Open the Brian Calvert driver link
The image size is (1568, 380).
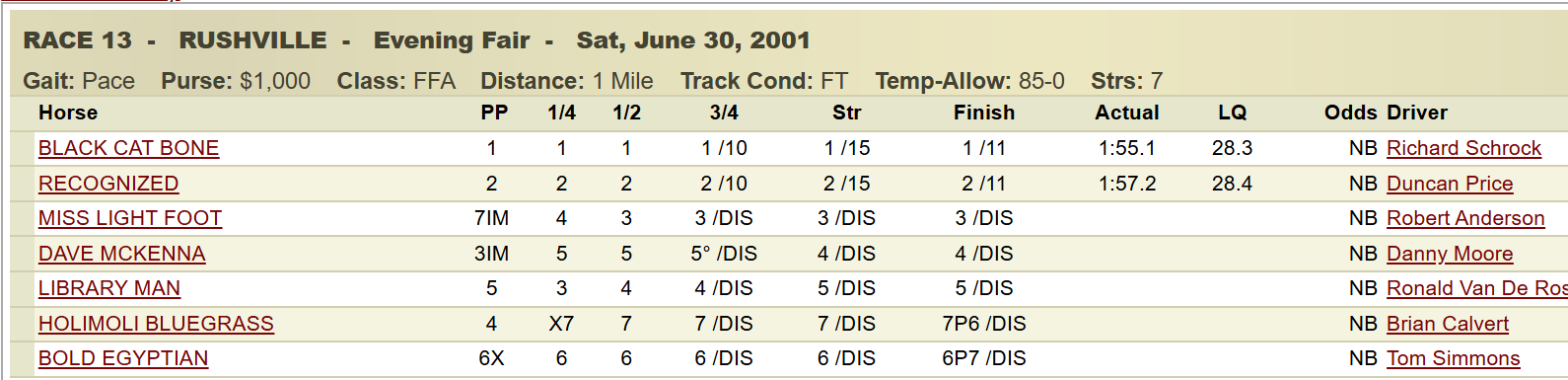(1448, 324)
